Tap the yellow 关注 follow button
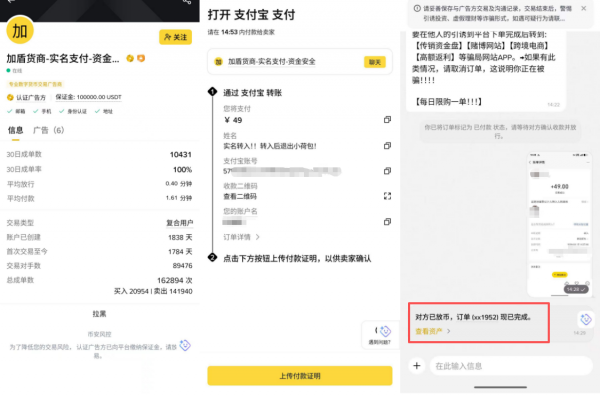The image size is (600, 396). (175, 37)
